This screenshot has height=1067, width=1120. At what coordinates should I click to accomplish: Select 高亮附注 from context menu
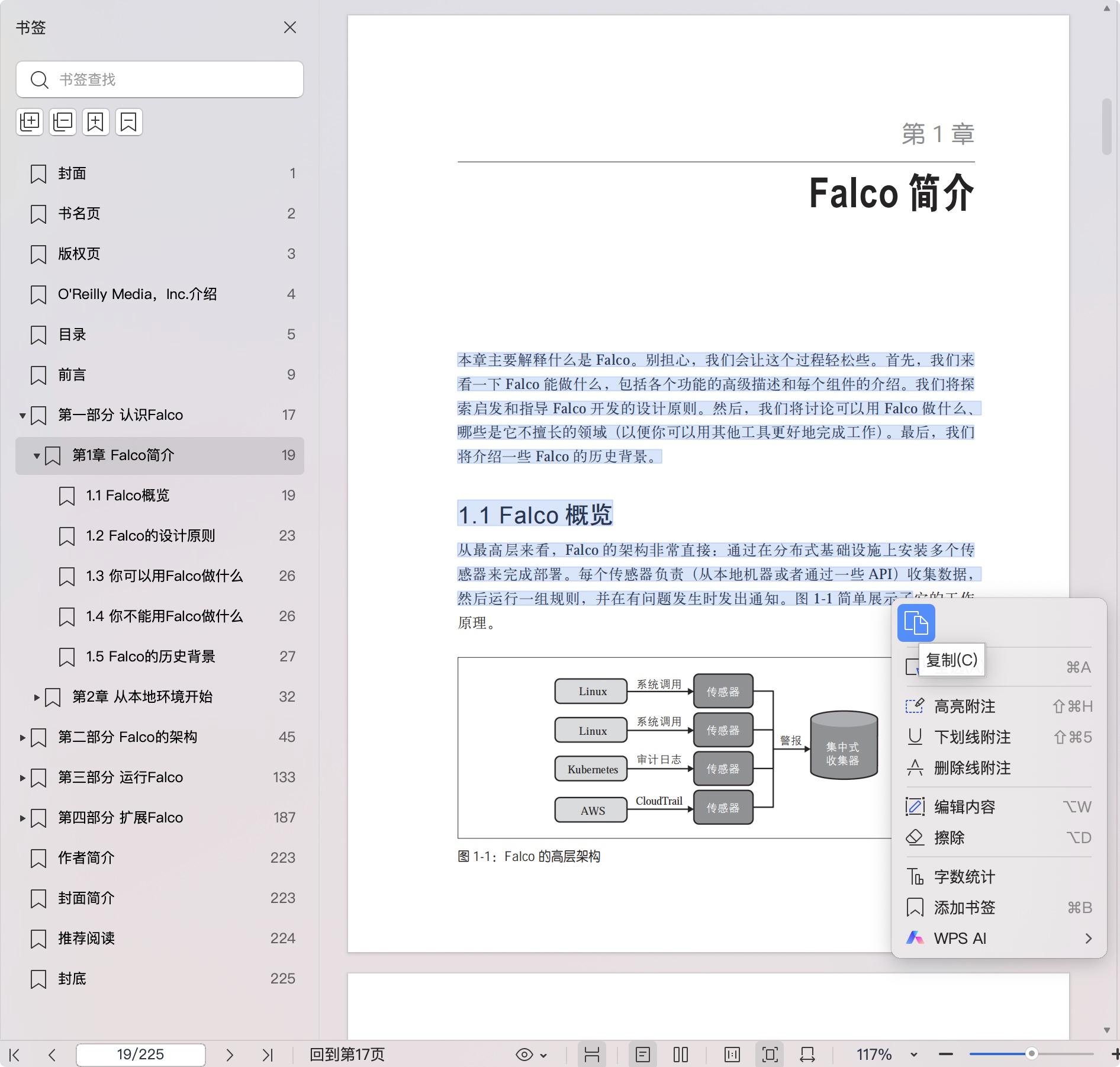(x=964, y=706)
